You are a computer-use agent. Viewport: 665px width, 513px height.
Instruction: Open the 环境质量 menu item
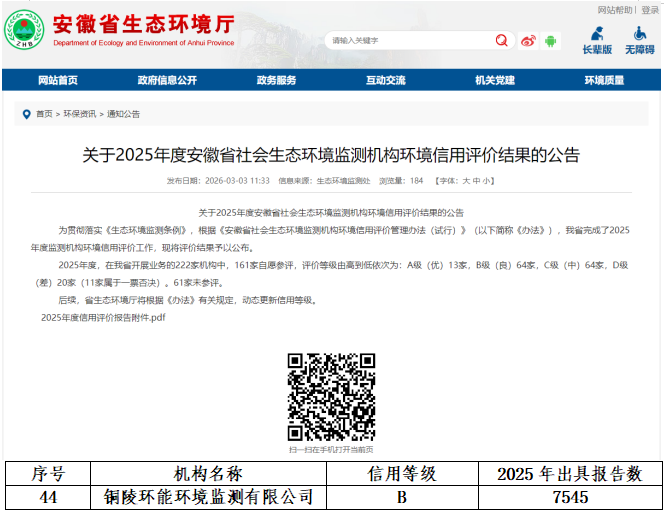coord(604,80)
